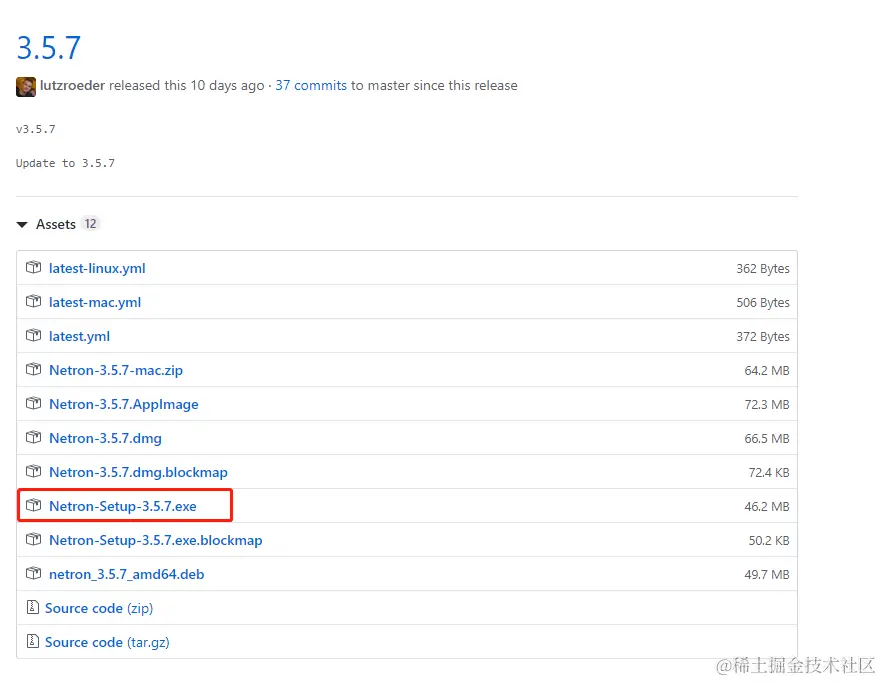The width and height of the screenshot is (882, 682).
Task: Download Netron-3.5.7.dmg.blockmap
Action: pyautogui.click(x=138, y=472)
